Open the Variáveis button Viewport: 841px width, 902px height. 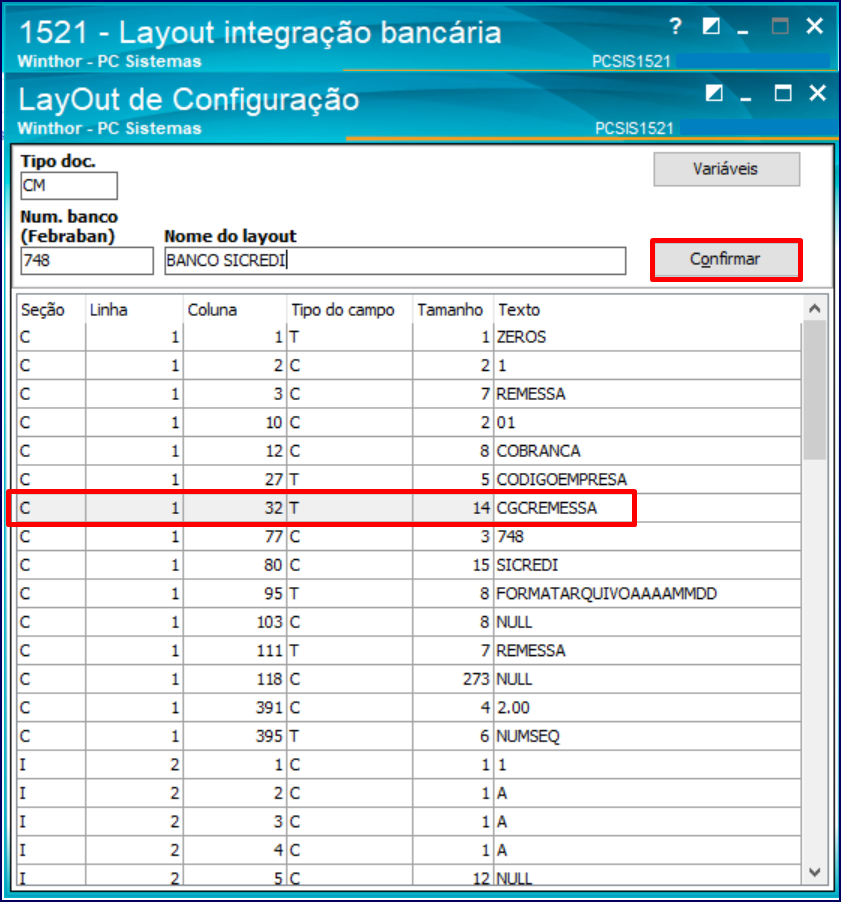tap(726, 169)
